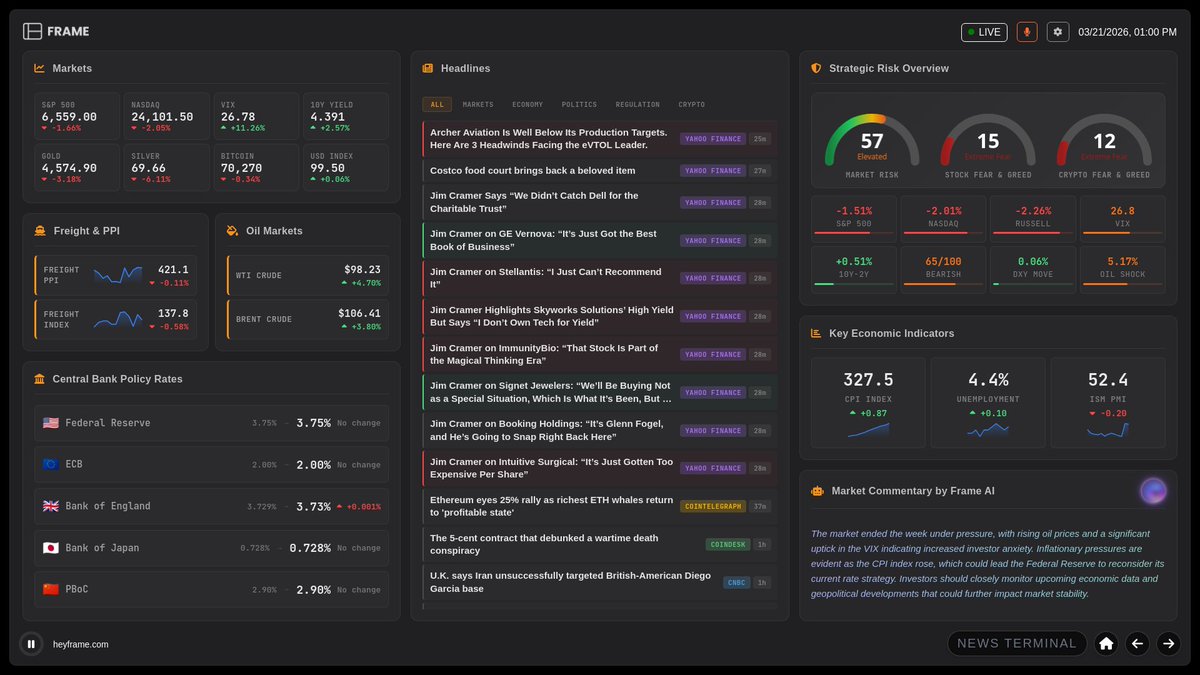Viewport: 1200px width, 675px height.
Task: Click the Market Commentary robot icon
Action: pyautogui.click(x=817, y=491)
